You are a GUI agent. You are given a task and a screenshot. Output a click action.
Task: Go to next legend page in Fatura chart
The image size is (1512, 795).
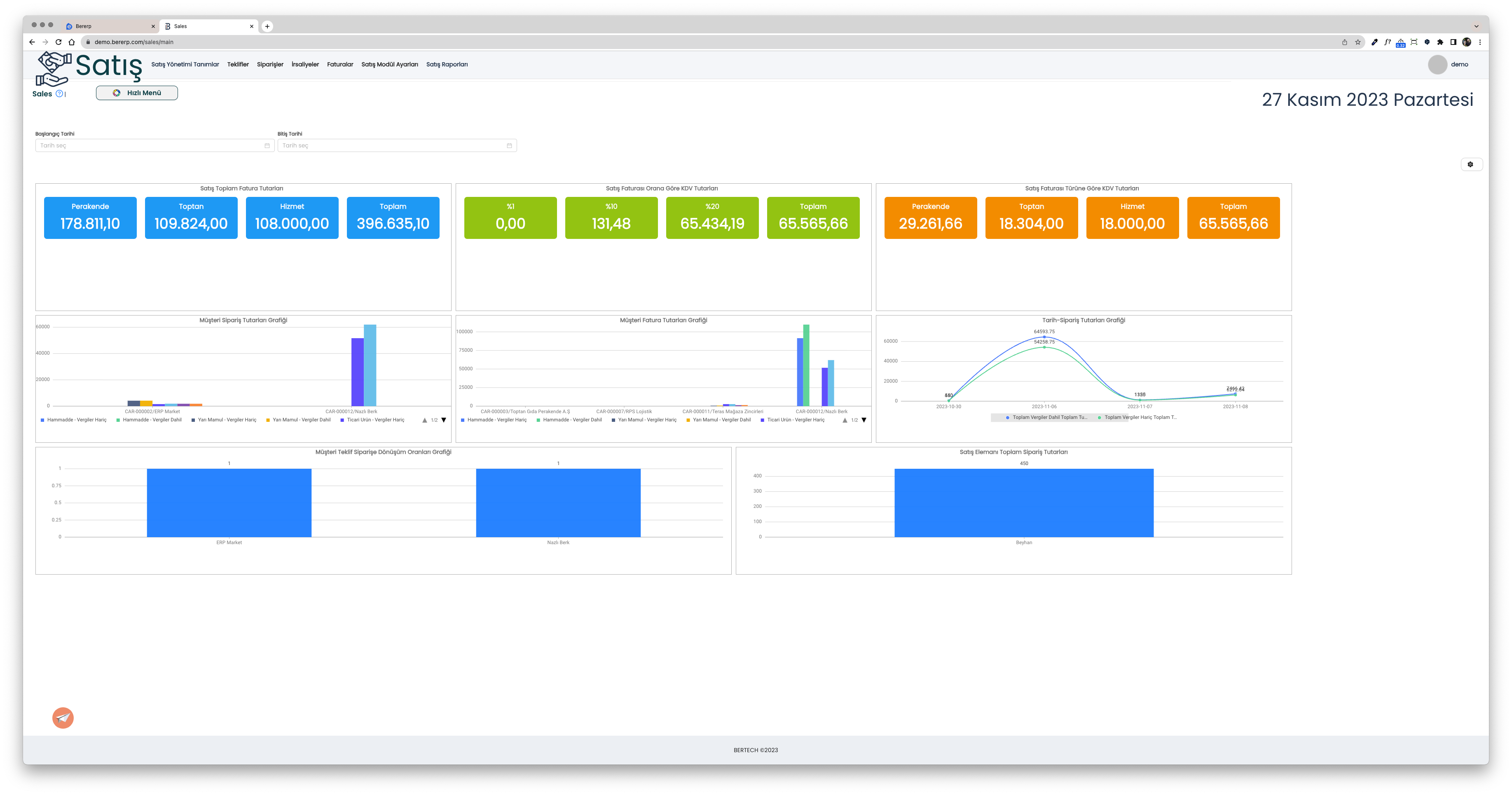coord(864,420)
